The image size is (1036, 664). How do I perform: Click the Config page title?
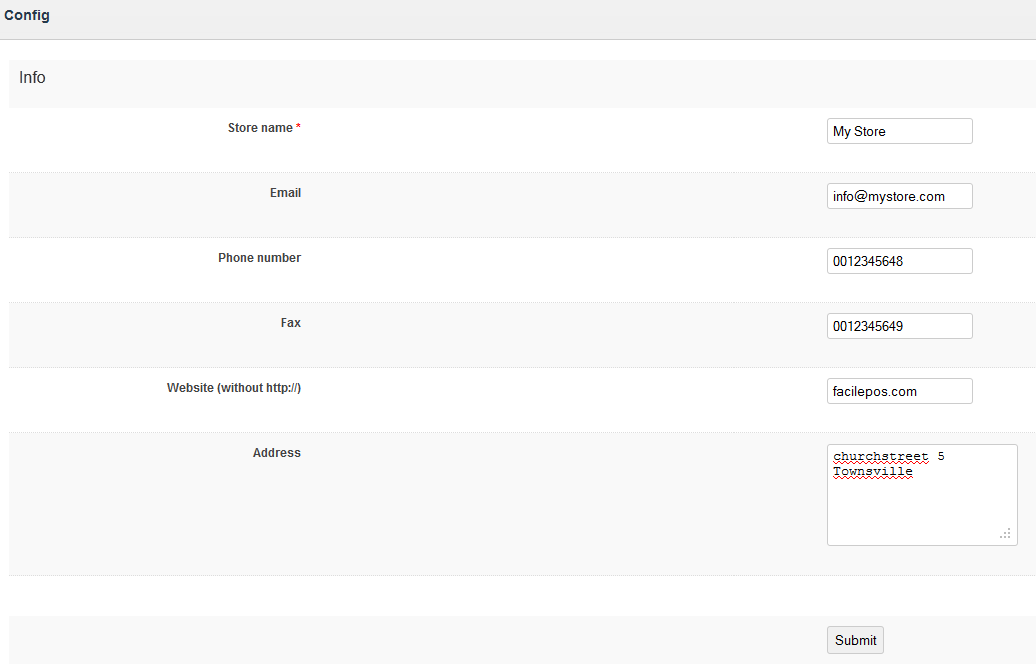pyautogui.click(x=27, y=16)
